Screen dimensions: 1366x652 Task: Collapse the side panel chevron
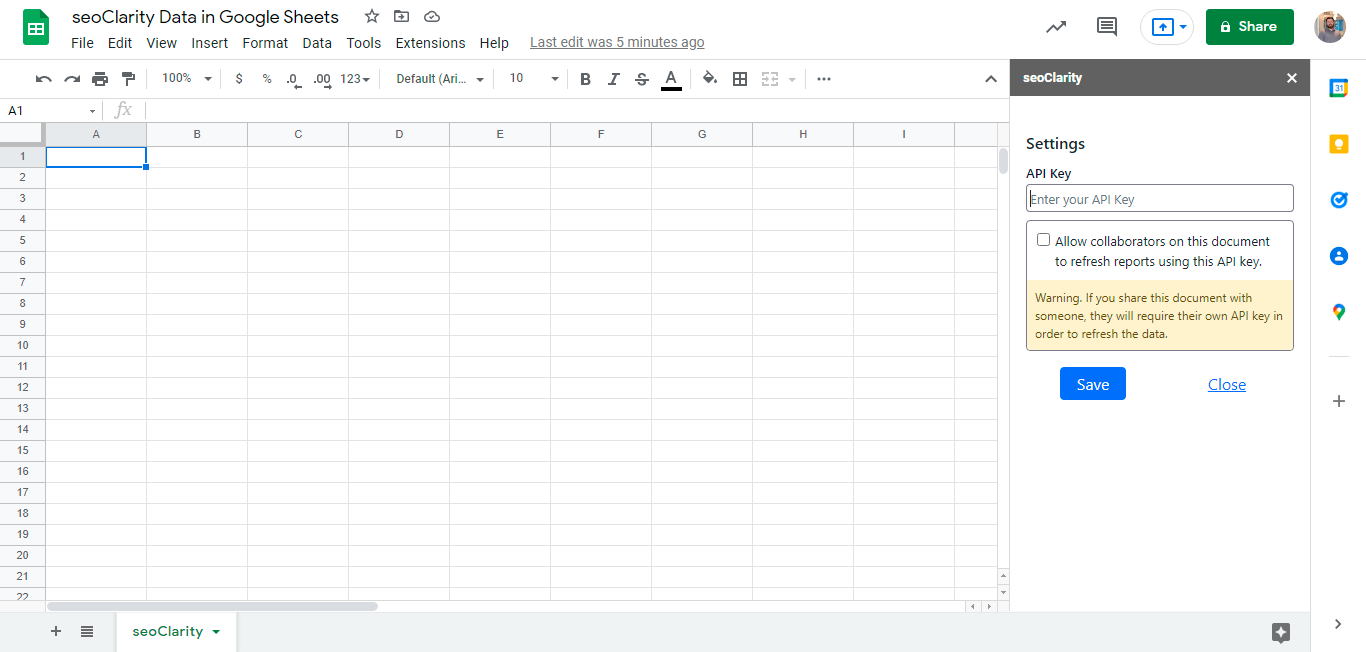(x=1338, y=624)
